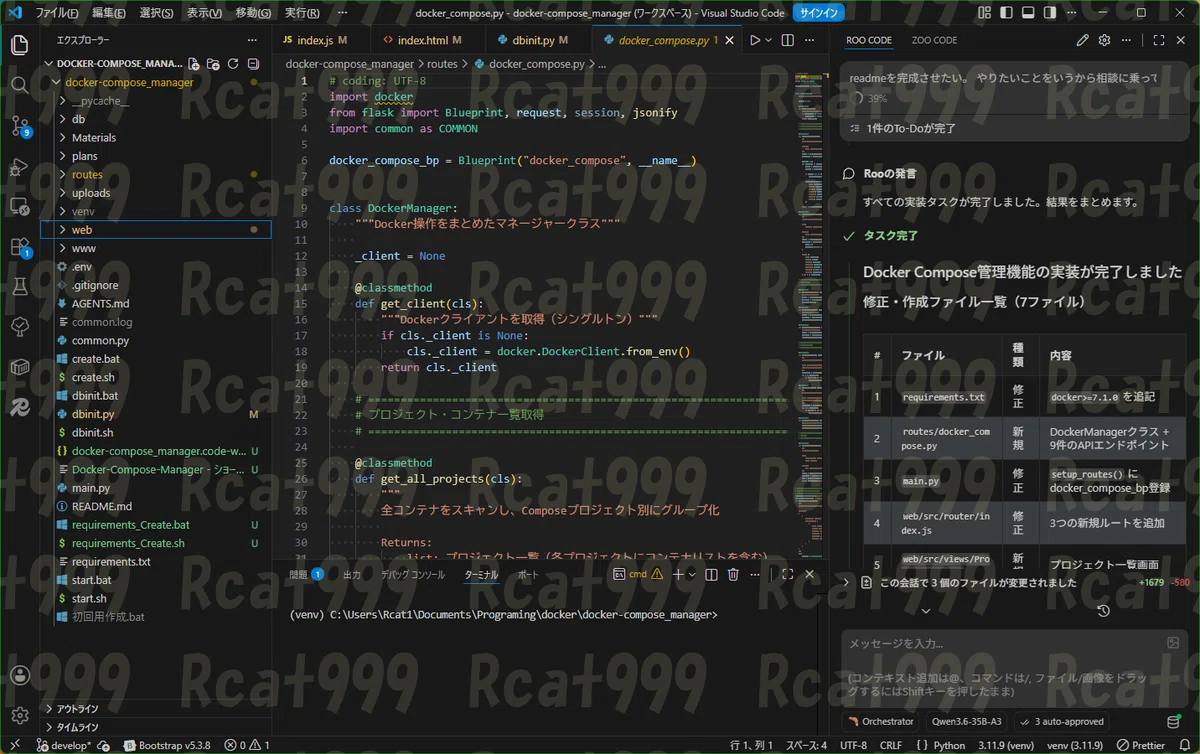Open Qwen3.6-35B-A3 model selector
This screenshot has width=1200, height=754.
pos(966,721)
